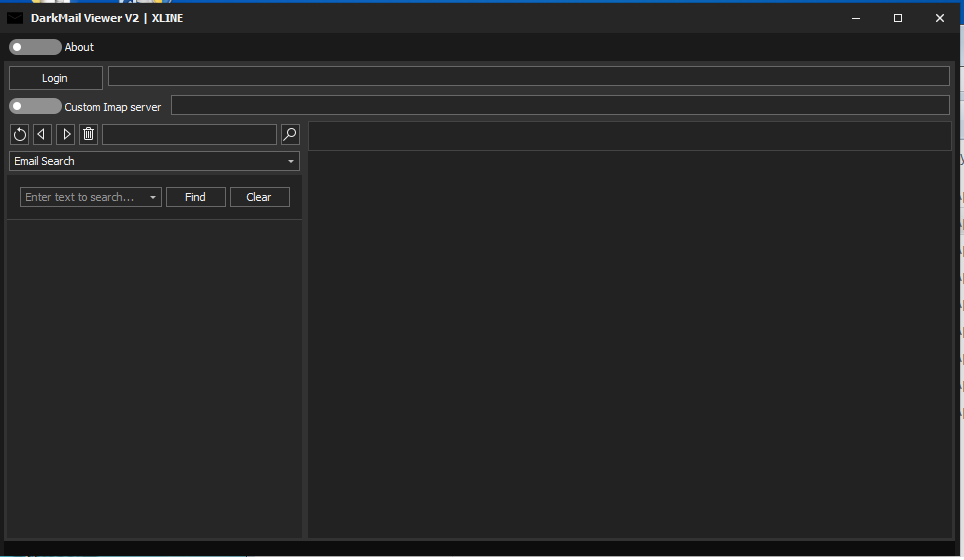The width and height of the screenshot is (964, 560).
Task: Click the magnifier search icon
Action: (x=290, y=134)
